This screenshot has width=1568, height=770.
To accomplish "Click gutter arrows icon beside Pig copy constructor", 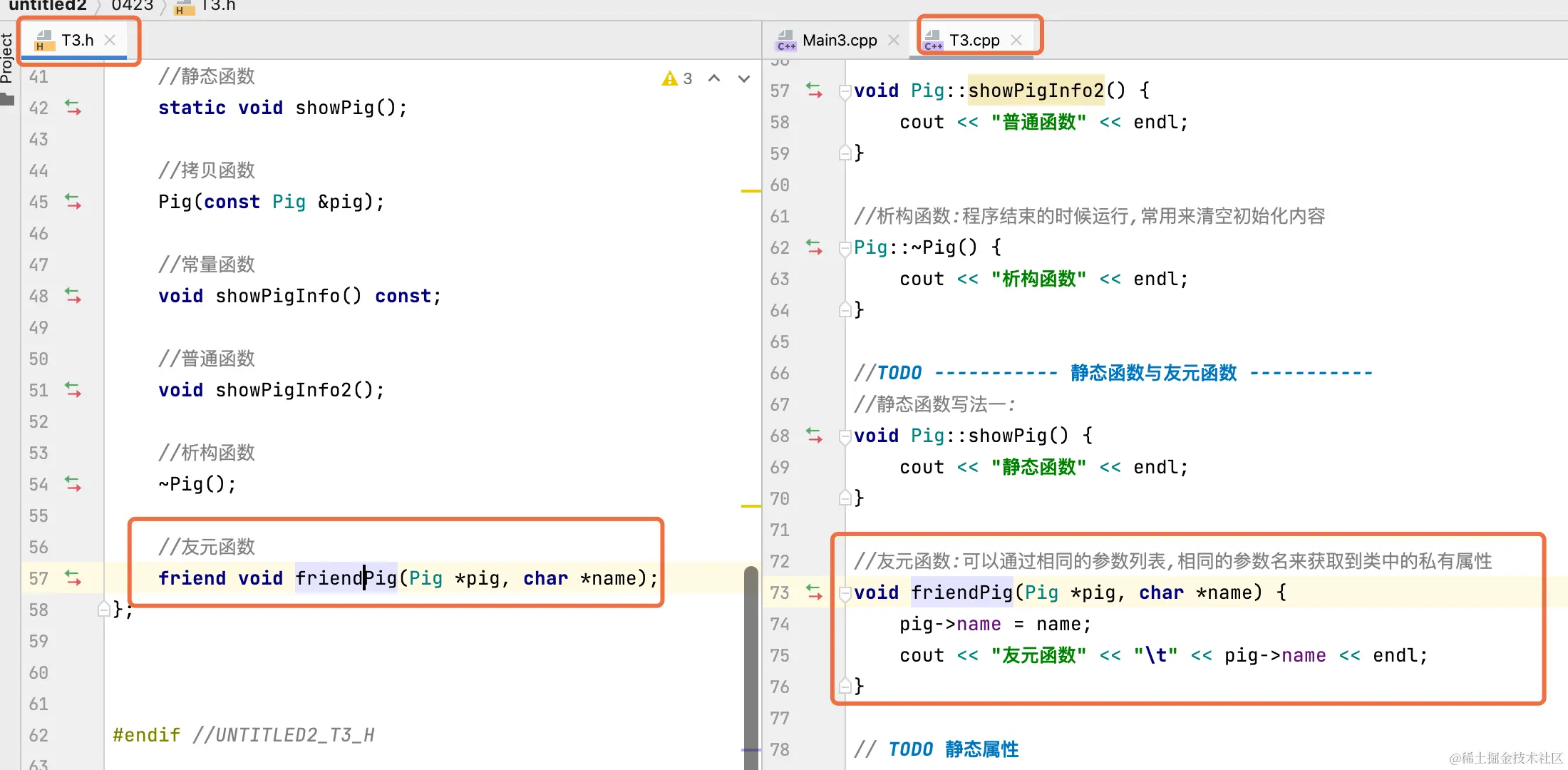I will (73, 202).
